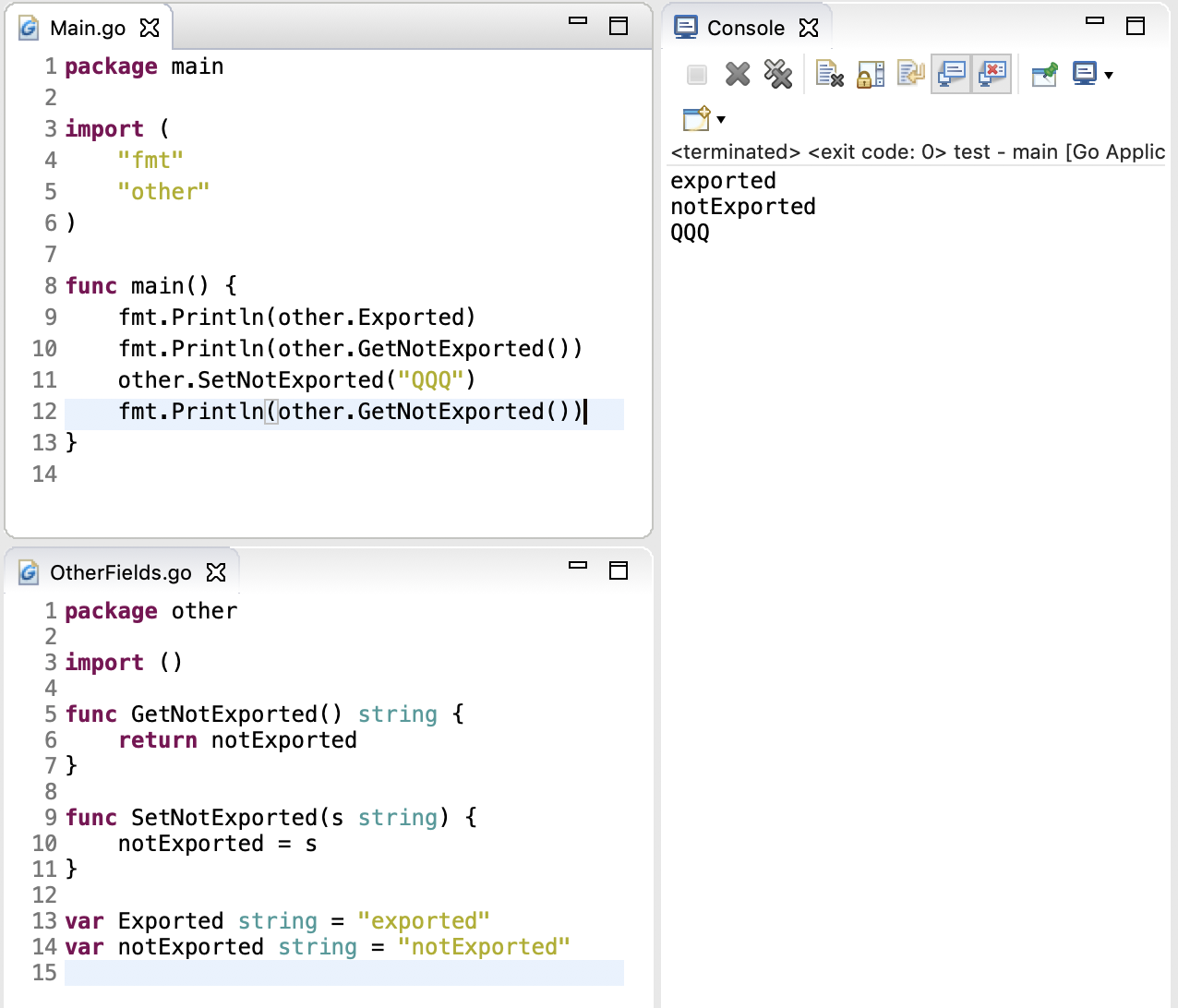
Task: Click Remove Launch console icon
Action: [738, 74]
